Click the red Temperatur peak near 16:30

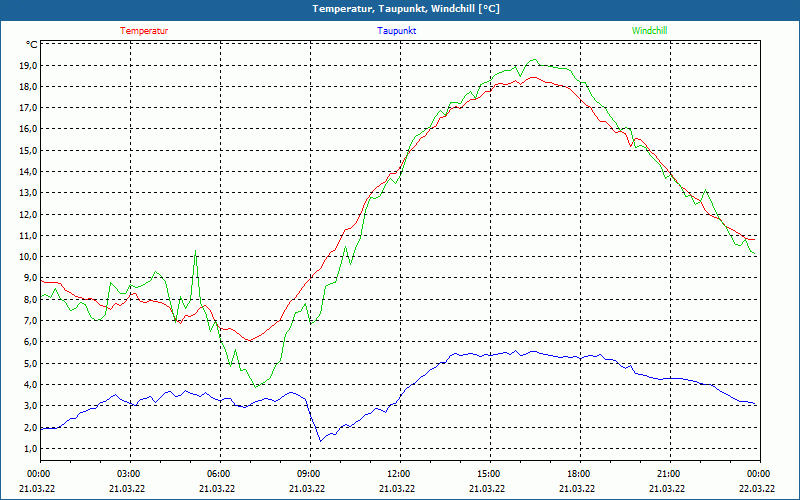click(533, 77)
